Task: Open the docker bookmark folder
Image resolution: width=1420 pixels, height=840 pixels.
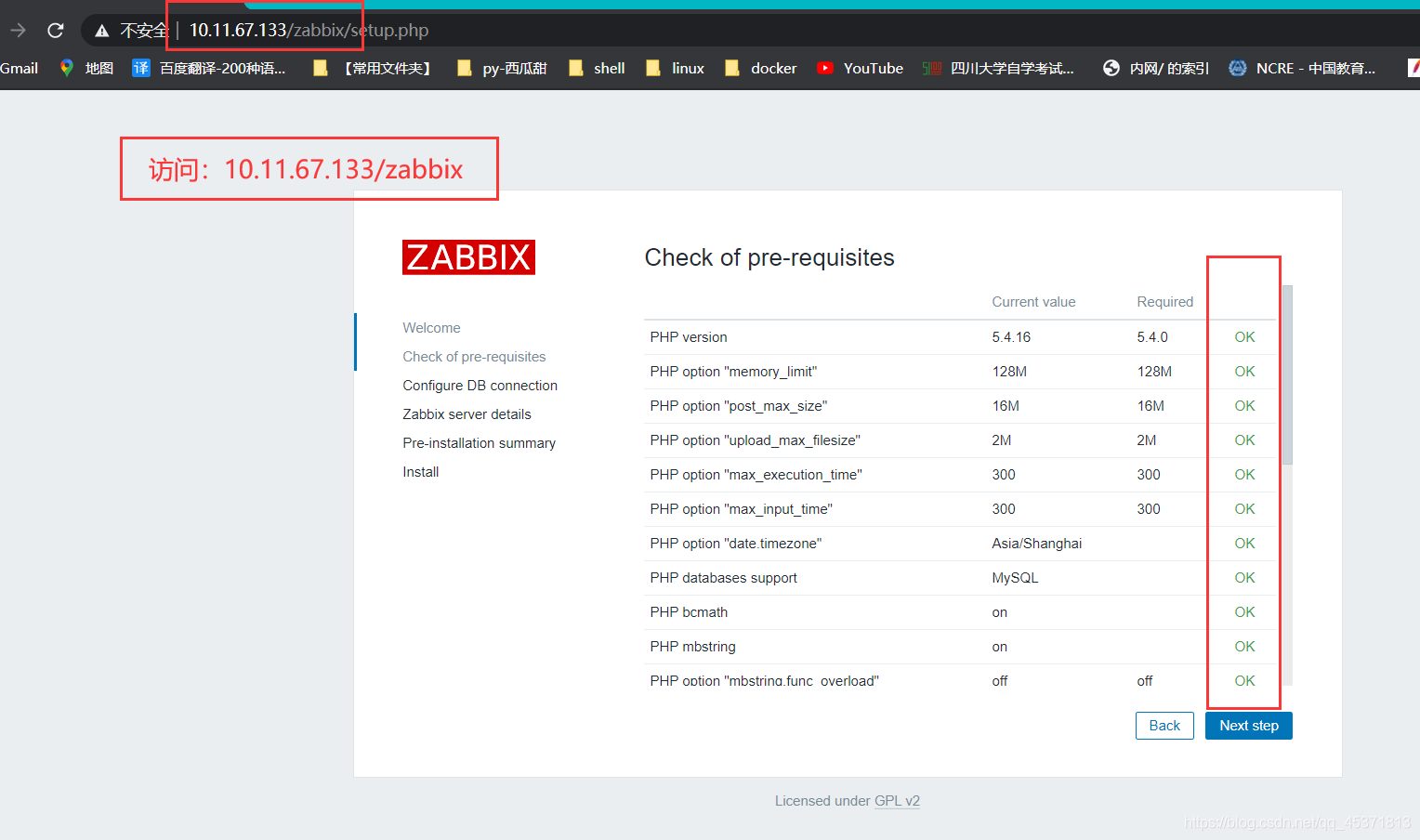Action: 761,68
